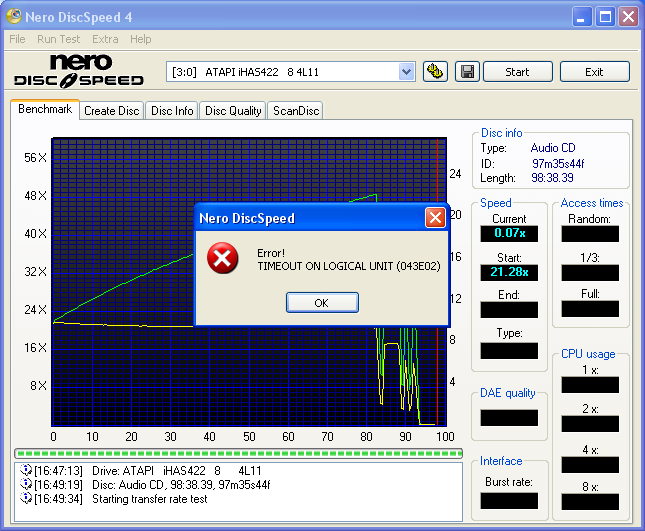This screenshot has width=645, height=531.
Task: Click disc ID value '97m35s44f'
Action: (558, 164)
